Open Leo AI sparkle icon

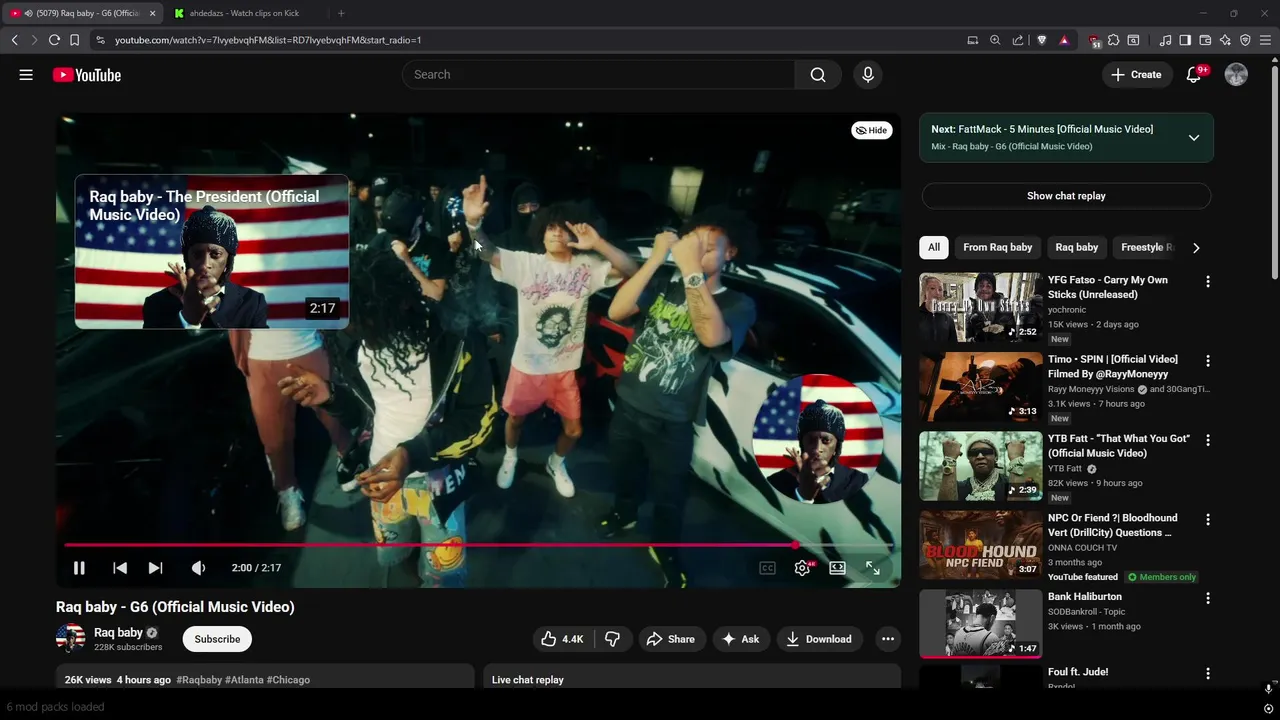[x=1225, y=40]
